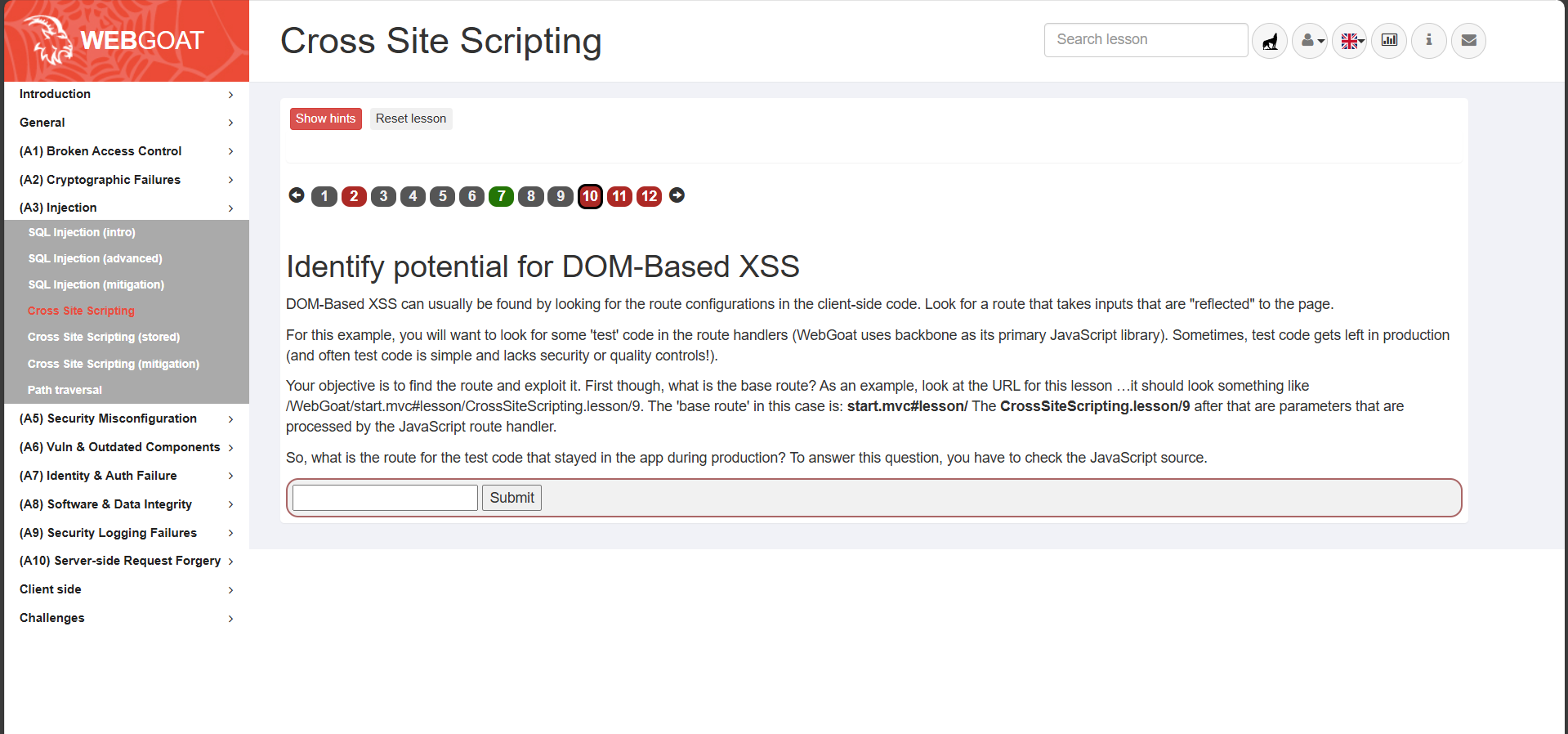Click the contact envelope icon

point(1469,40)
